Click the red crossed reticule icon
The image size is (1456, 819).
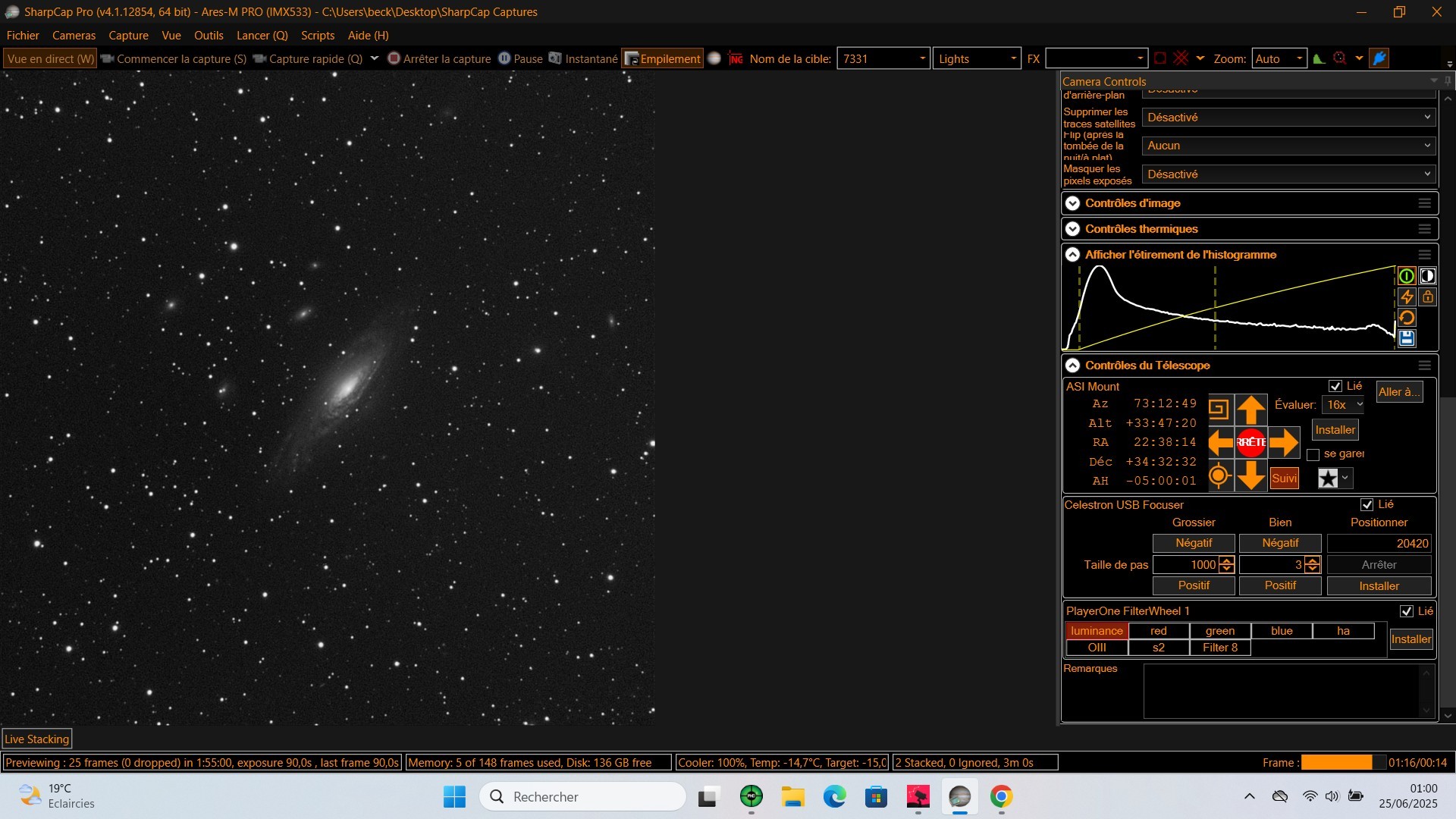click(x=1181, y=58)
